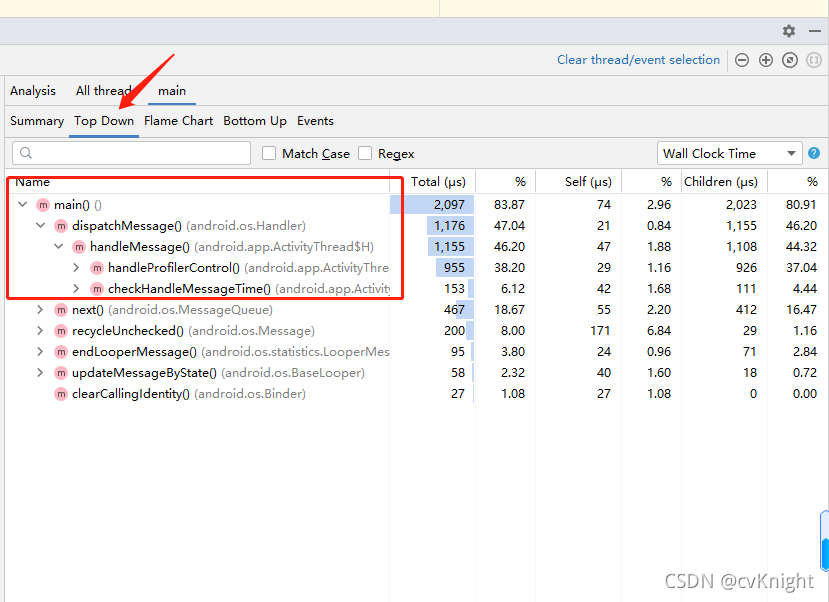Click the Clear thread/event selection link
The image size is (829, 602).
click(x=638, y=60)
